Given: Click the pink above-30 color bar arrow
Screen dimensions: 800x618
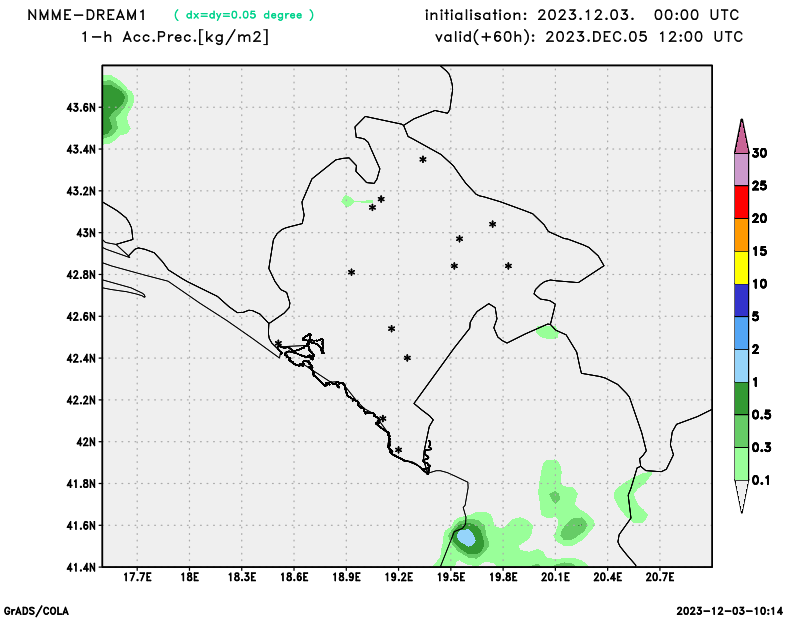Looking at the screenshot, I should click(741, 136).
